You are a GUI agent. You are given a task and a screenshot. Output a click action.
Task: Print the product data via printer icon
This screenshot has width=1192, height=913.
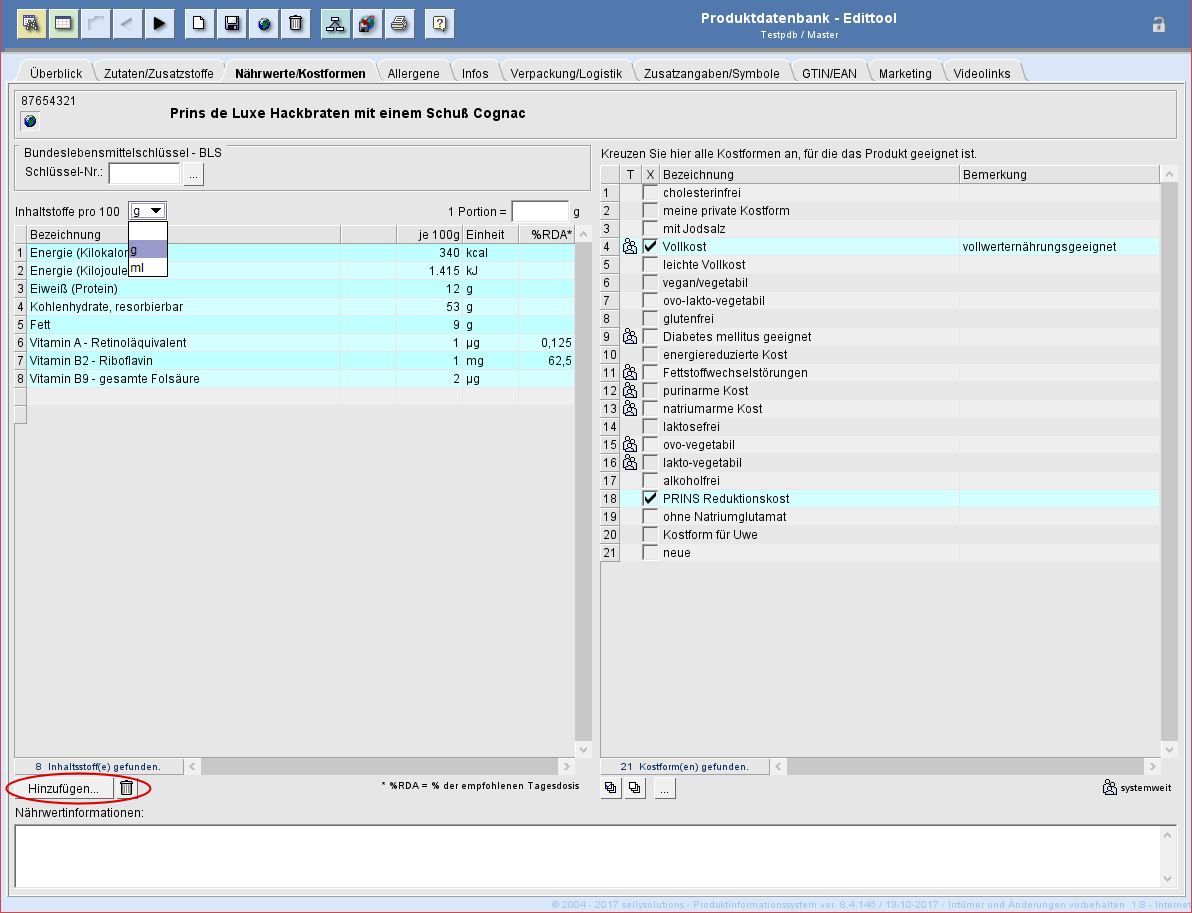click(x=399, y=23)
